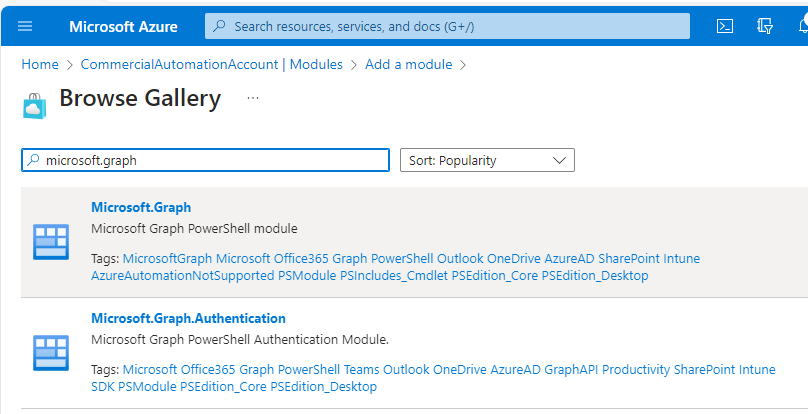Viewport: 808px width, 414px height.
Task: Open the hamburger portal menu
Action: tap(25, 26)
